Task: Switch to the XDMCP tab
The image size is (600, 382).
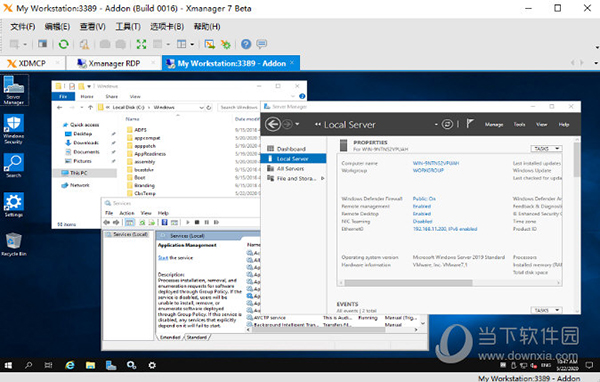Action: pyautogui.click(x=32, y=63)
